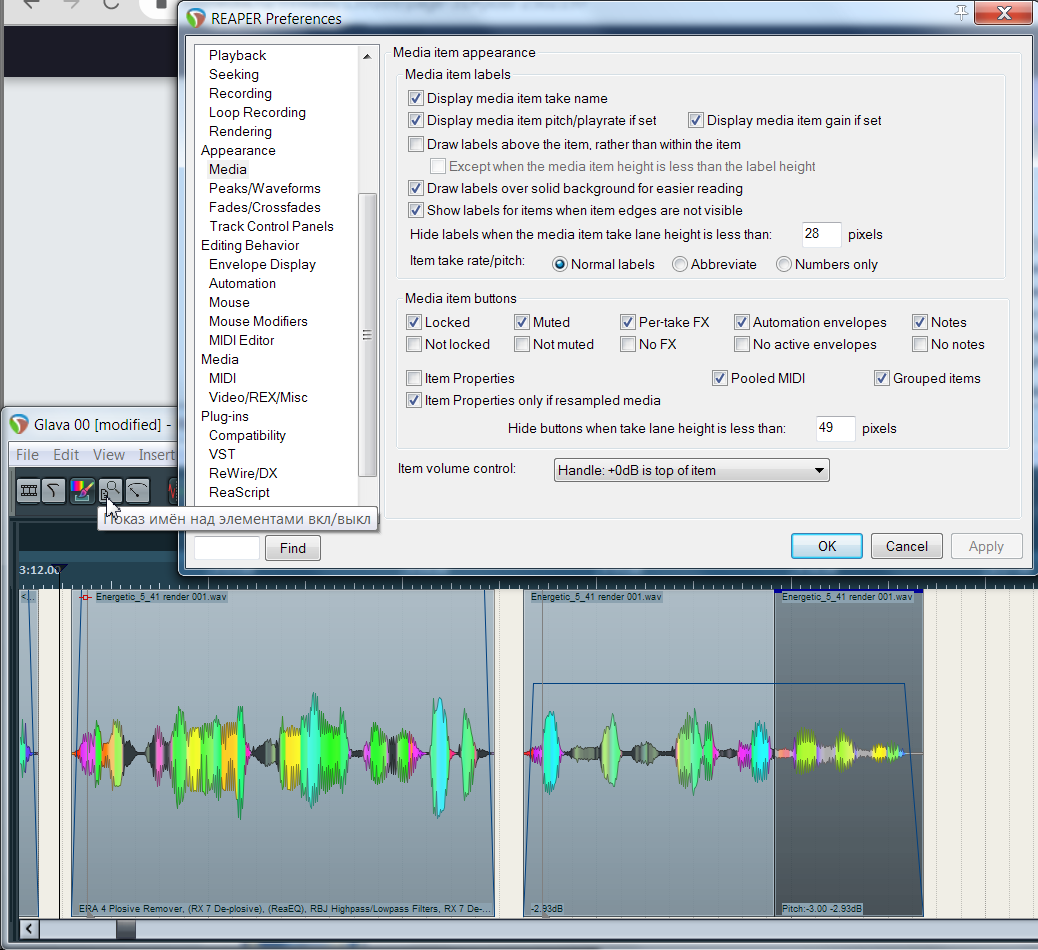Toggle Display media item take name
The width and height of the screenshot is (1038, 950).
click(x=416, y=99)
